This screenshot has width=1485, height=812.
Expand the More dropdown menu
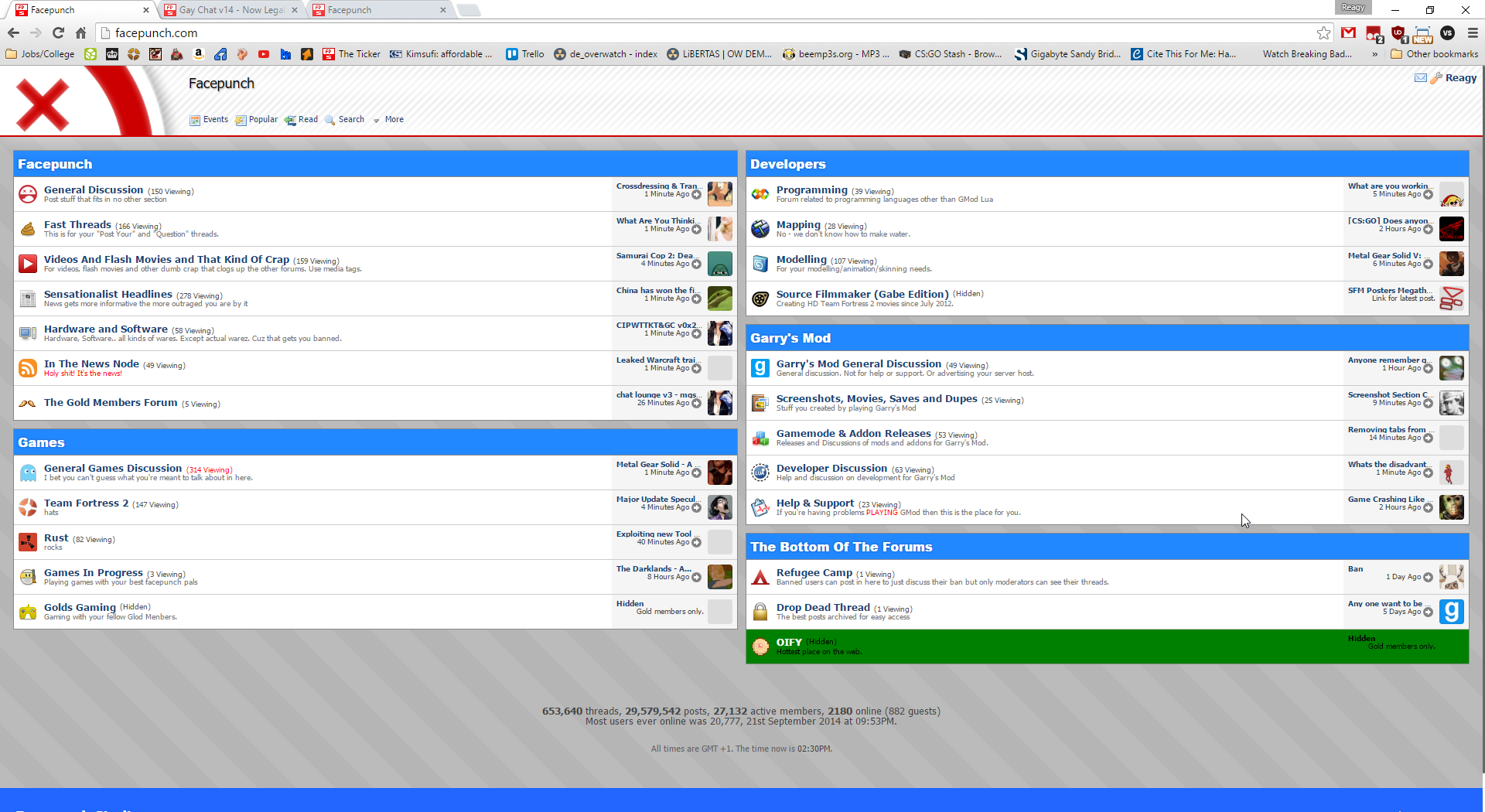pyautogui.click(x=388, y=120)
